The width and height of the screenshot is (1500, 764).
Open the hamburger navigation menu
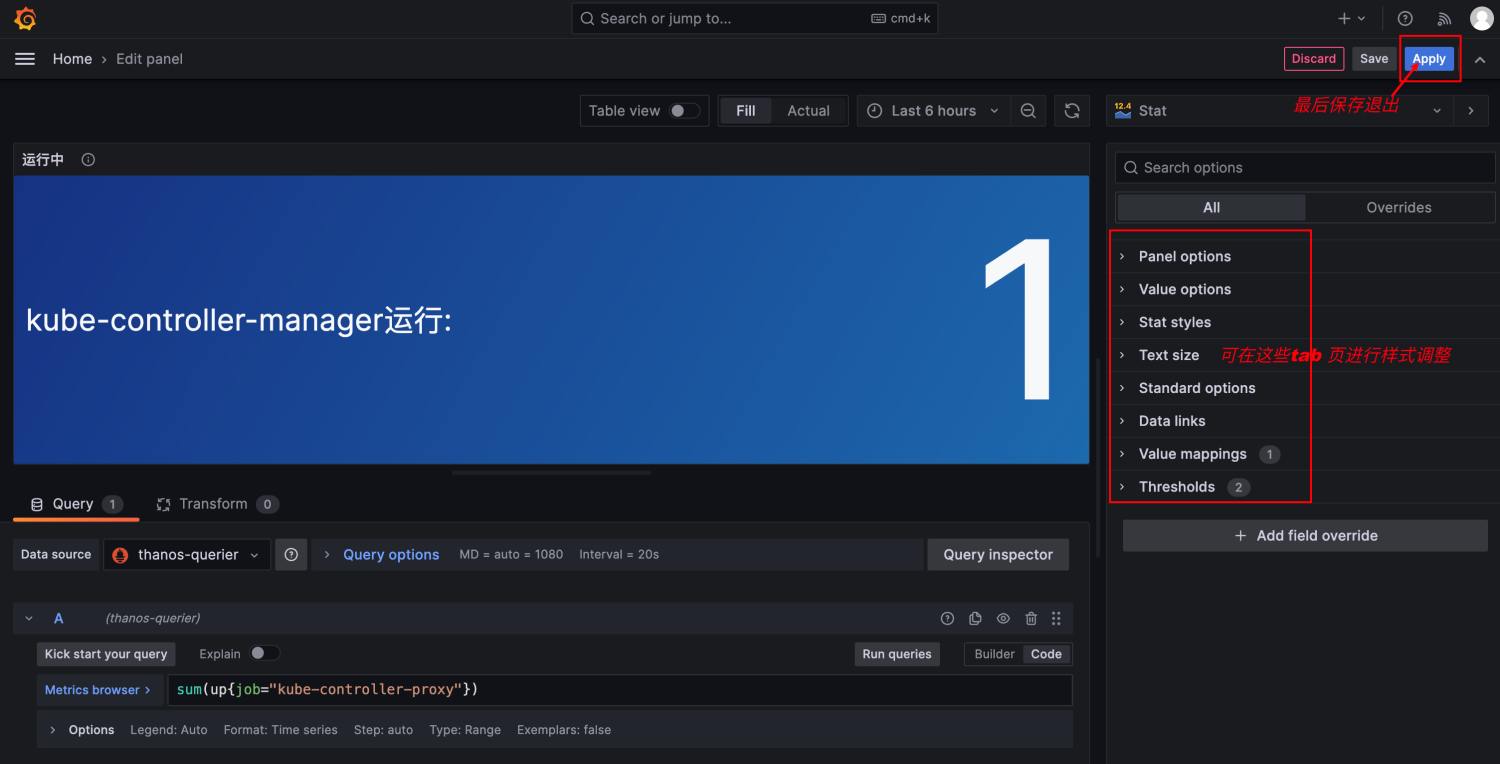point(25,59)
